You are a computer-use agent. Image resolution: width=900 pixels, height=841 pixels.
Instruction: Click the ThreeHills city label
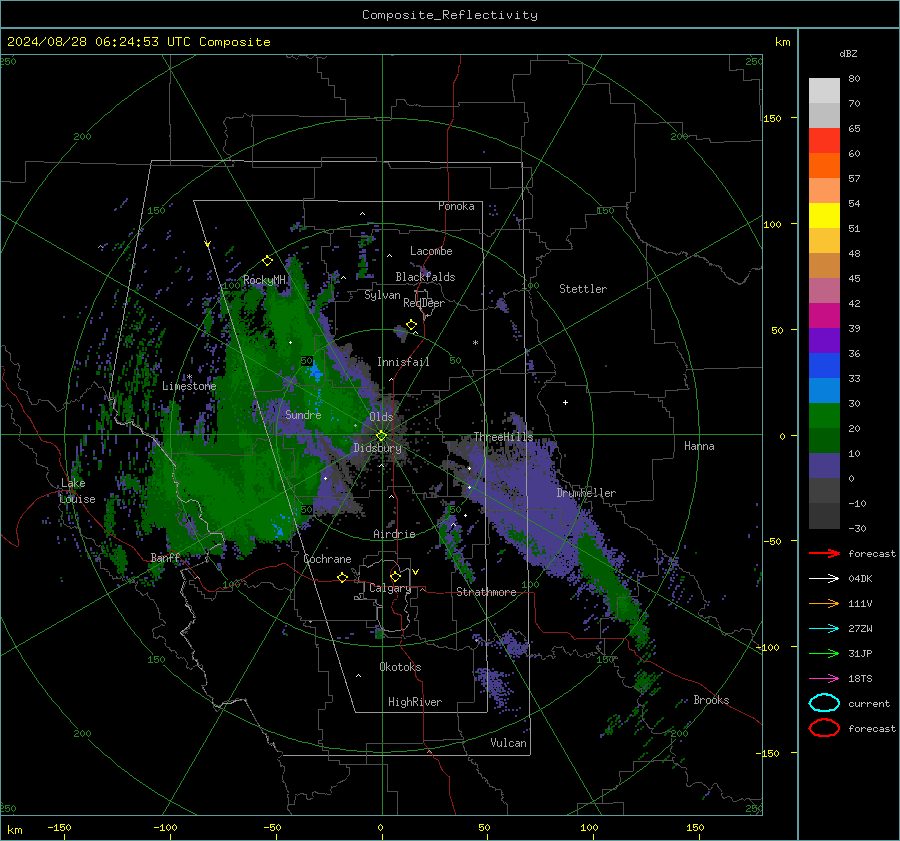503,437
